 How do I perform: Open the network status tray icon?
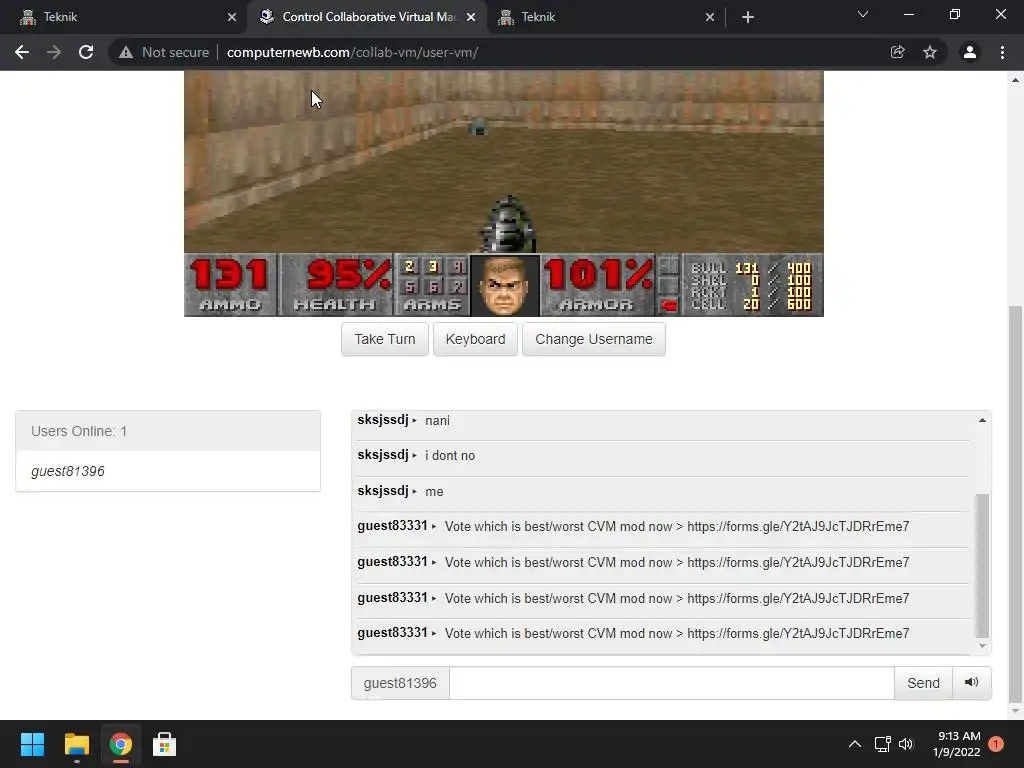[x=882, y=744]
